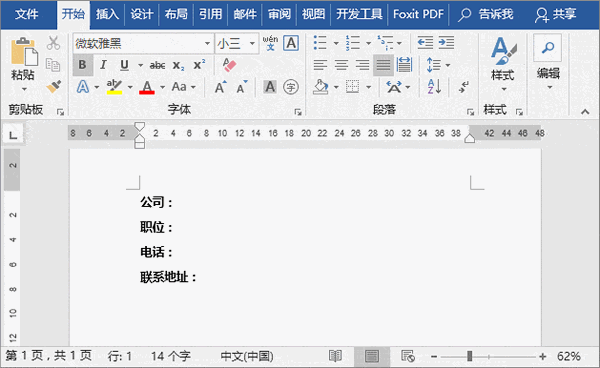
Task: Click the 共享 share button
Action: click(x=556, y=15)
